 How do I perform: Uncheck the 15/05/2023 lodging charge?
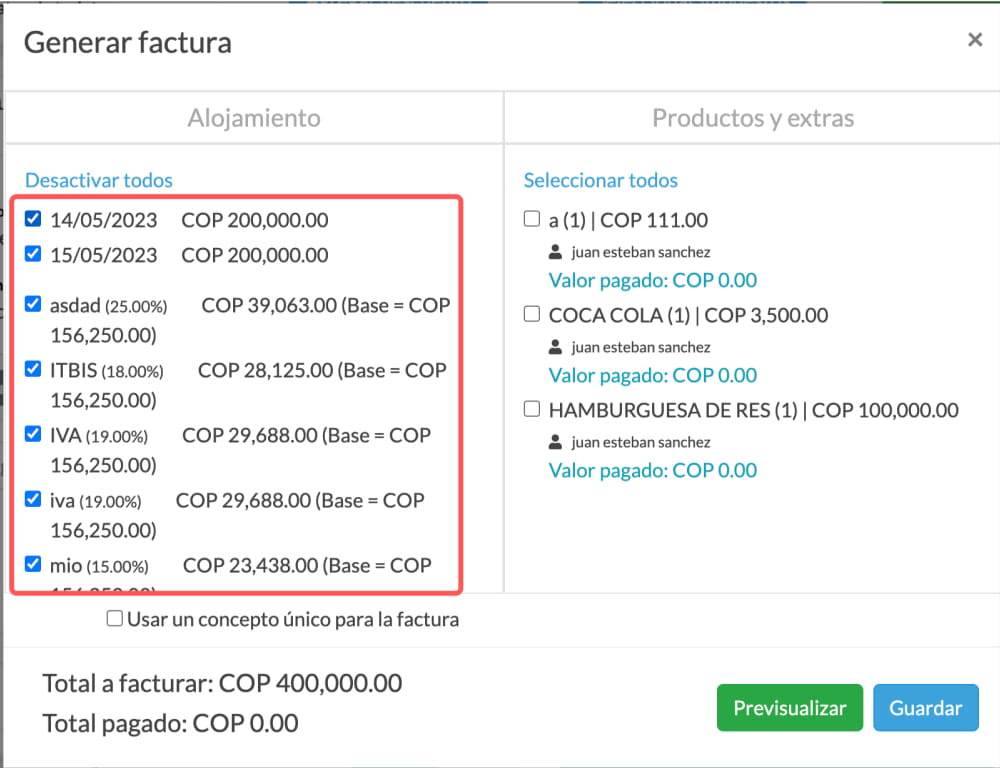click(x=33, y=254)
